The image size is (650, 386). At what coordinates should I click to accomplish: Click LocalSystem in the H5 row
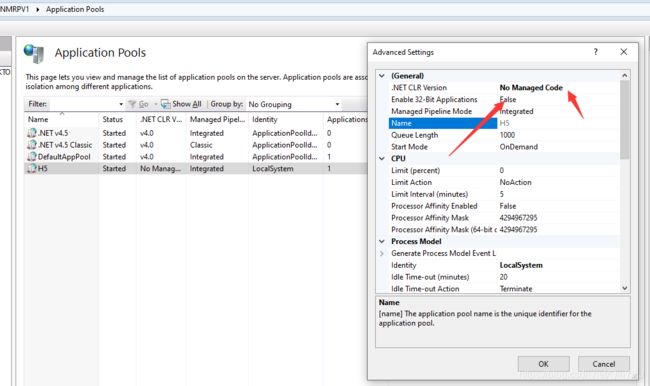coord(273,169)
